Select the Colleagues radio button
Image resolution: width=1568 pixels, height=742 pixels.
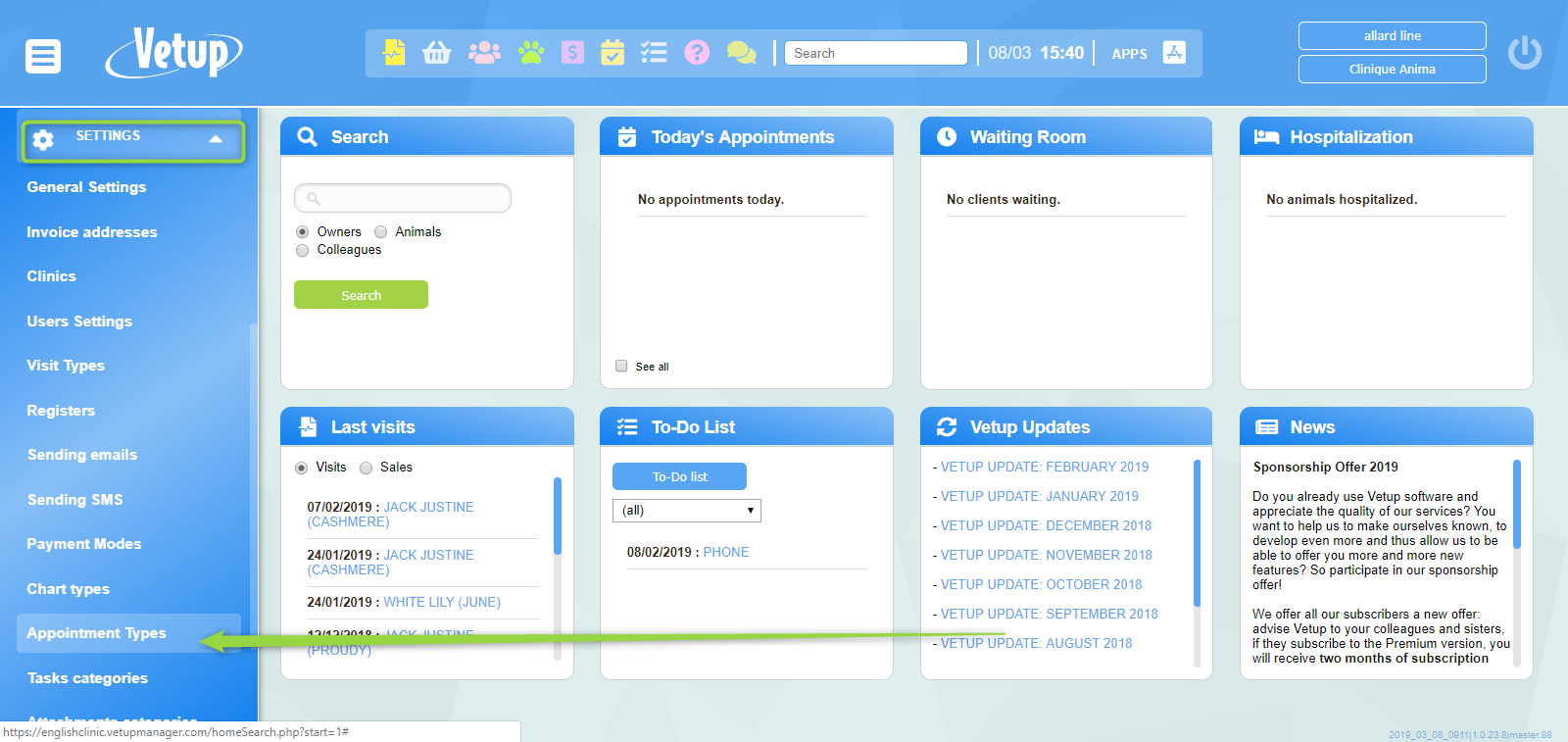tap(303, 250)
